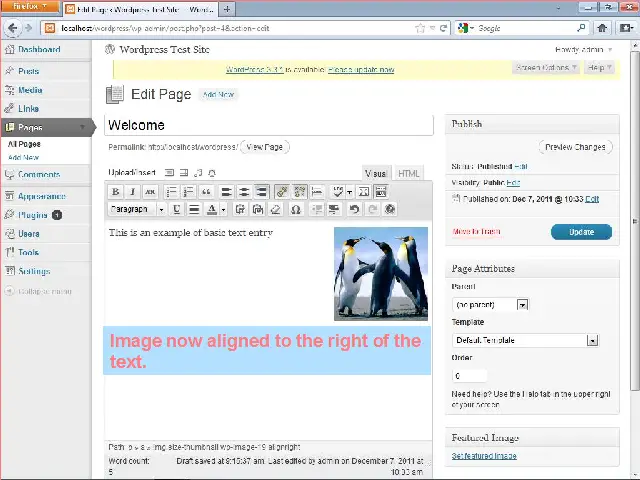Toggle fullscreen editing mode
This screenshot has width=640, height=480.
click(363, 191)
